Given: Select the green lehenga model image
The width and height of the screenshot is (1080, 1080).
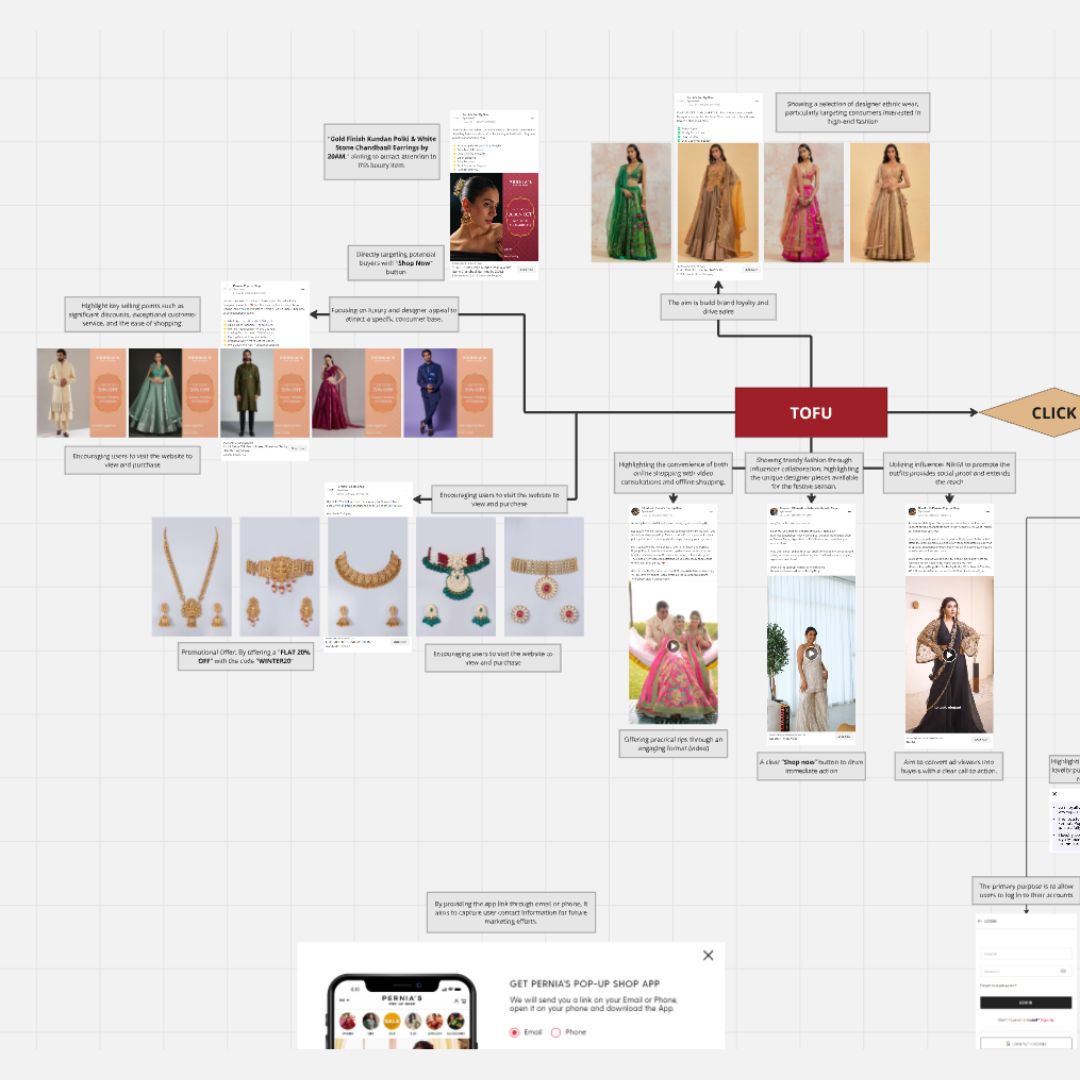Looking at the screenshot, I should tap(631, 202).
